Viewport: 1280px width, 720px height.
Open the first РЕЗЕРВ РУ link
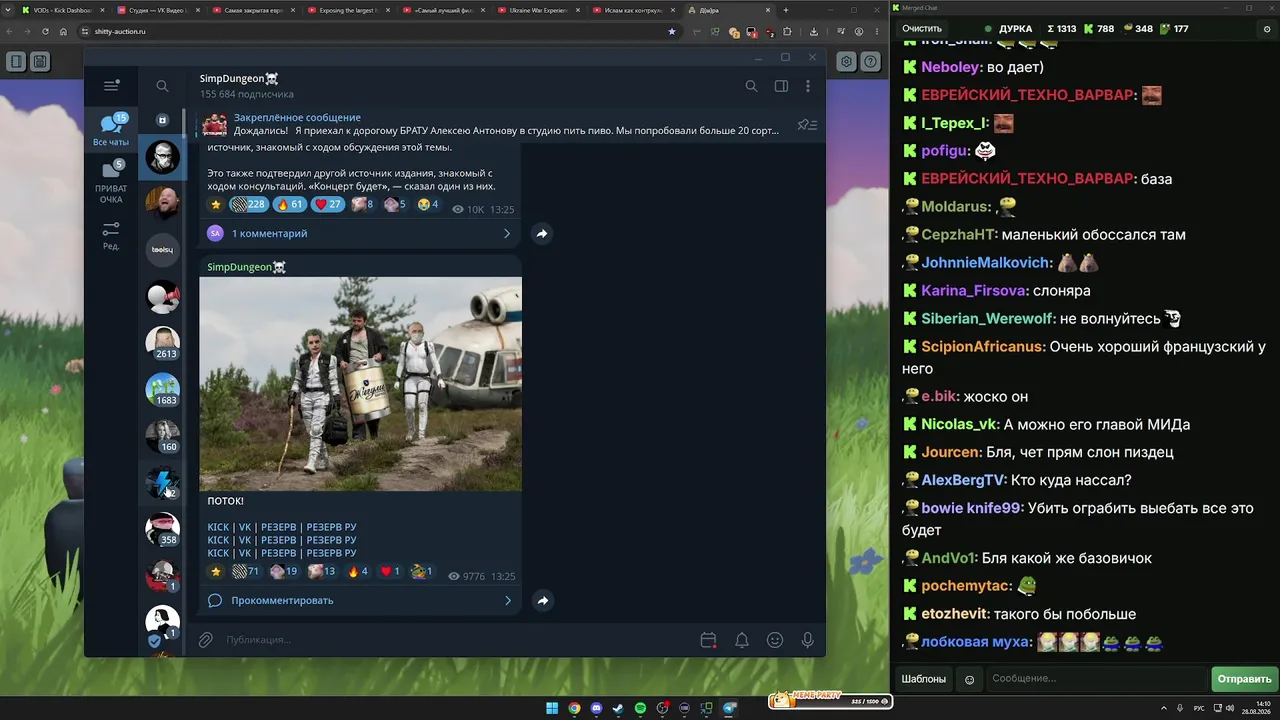click(x=331, y=527)
